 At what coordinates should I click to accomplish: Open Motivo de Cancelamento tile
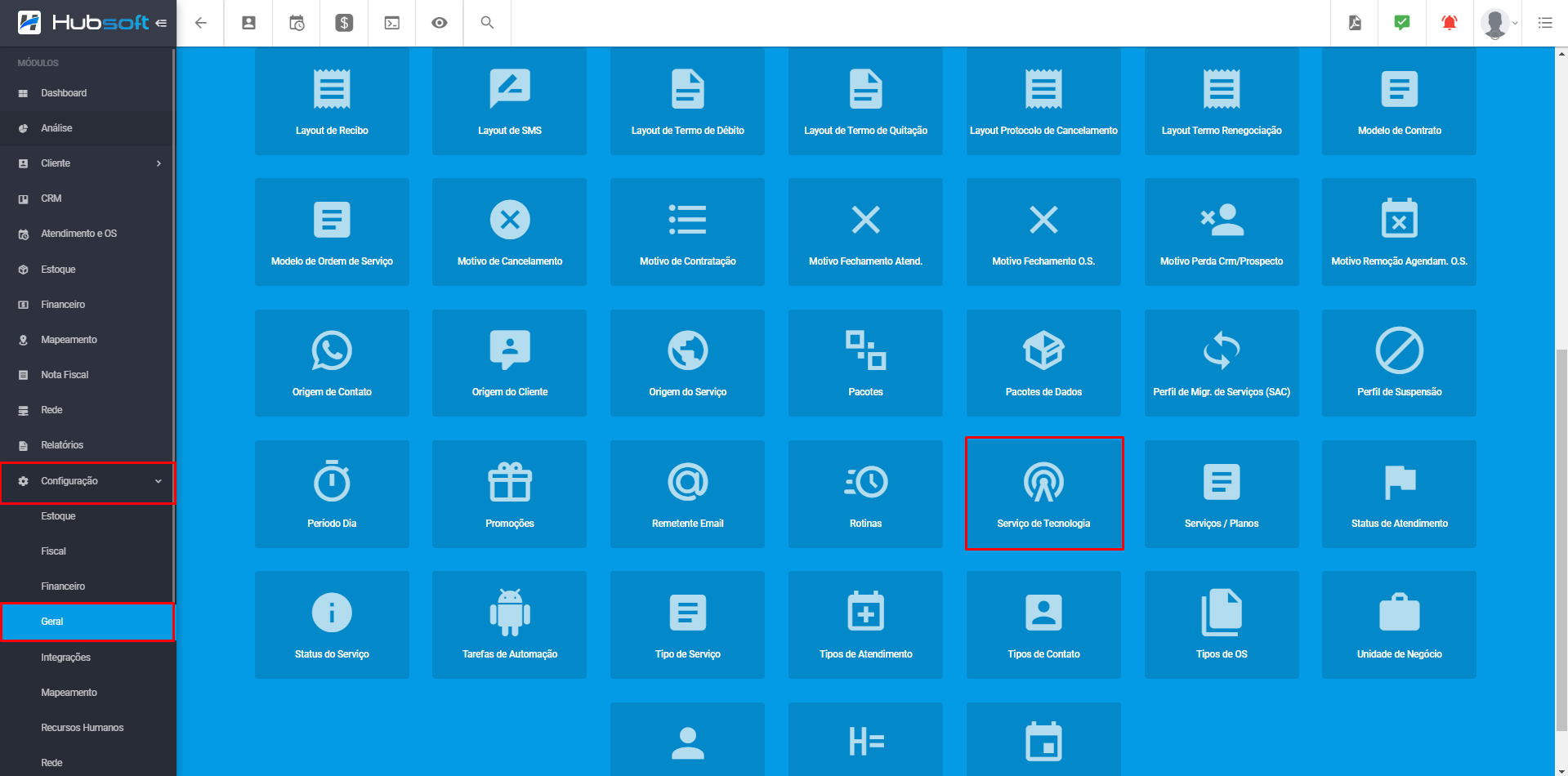click(510, 232)
